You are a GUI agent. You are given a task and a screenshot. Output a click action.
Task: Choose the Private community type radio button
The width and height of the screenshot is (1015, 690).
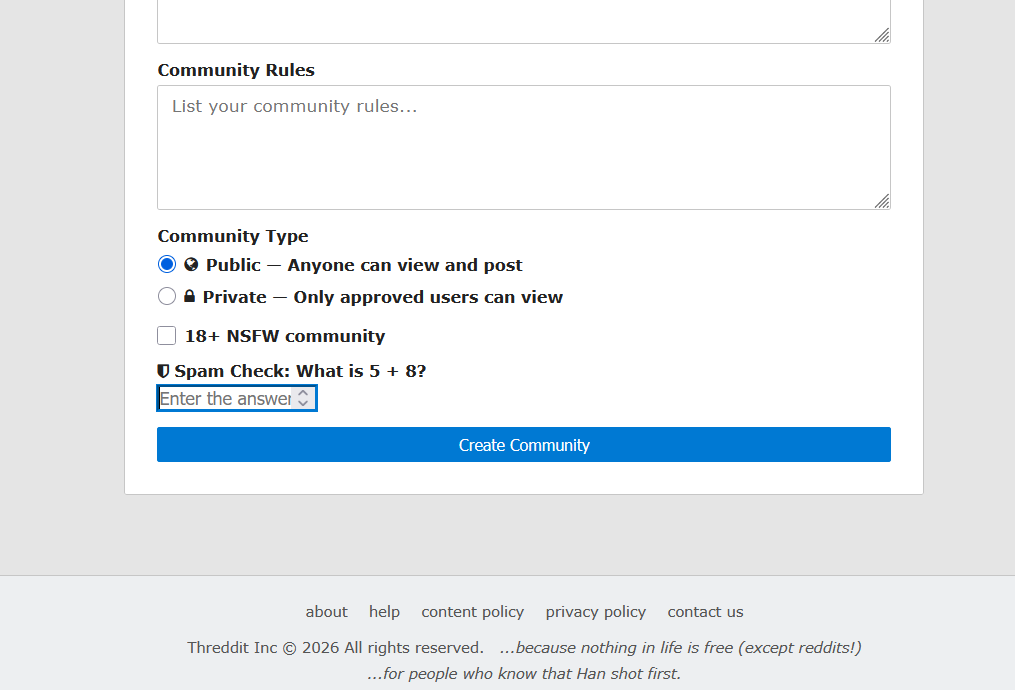click(x=167, y=297)
